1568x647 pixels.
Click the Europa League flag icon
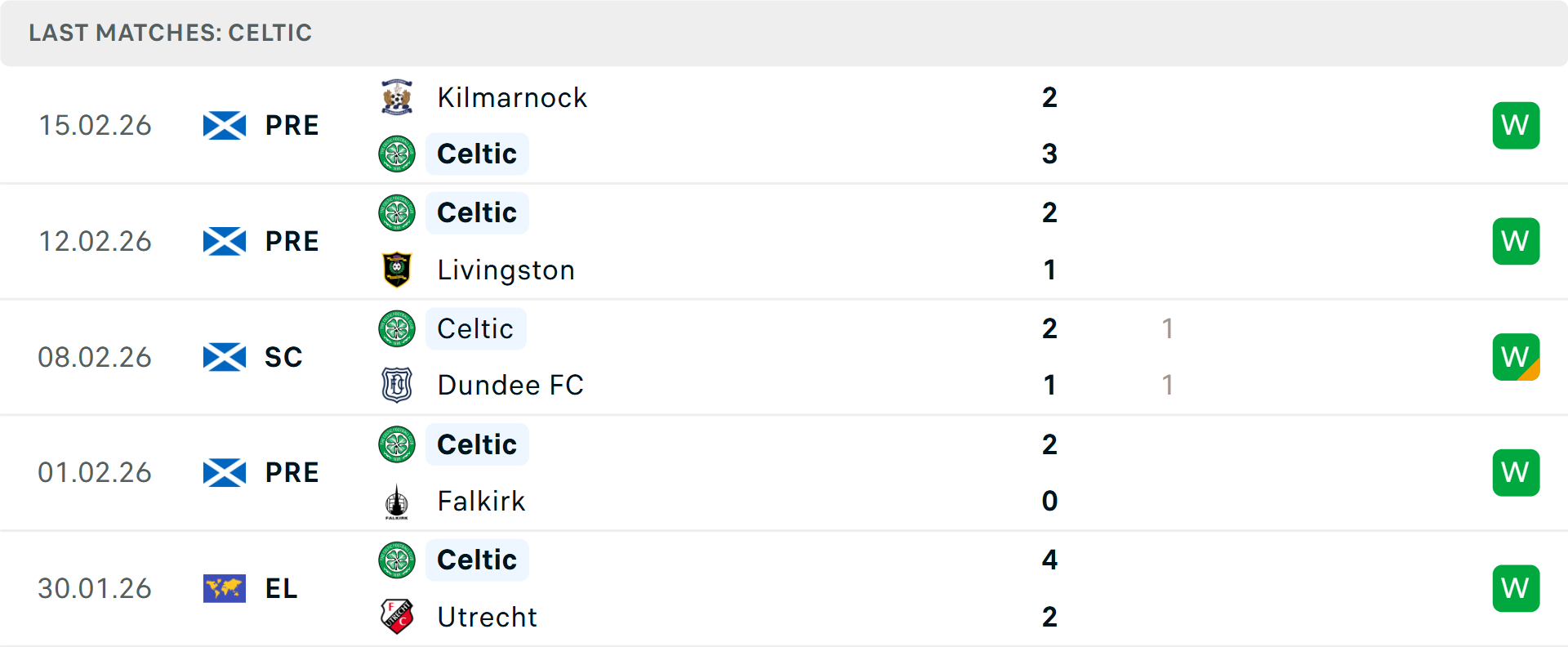[225, 588]
